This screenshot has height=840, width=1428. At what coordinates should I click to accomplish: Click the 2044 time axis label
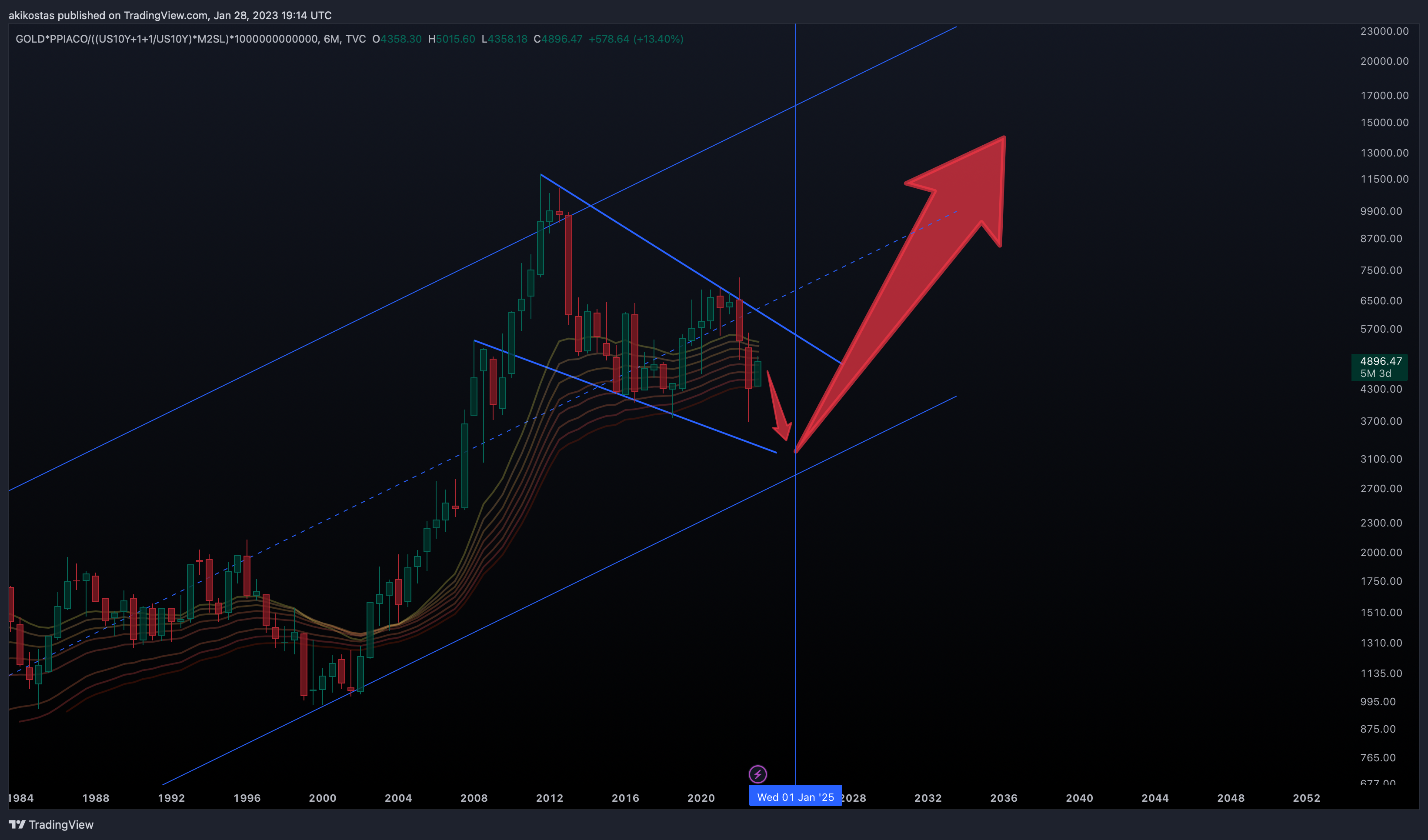tap(1155, 798)
